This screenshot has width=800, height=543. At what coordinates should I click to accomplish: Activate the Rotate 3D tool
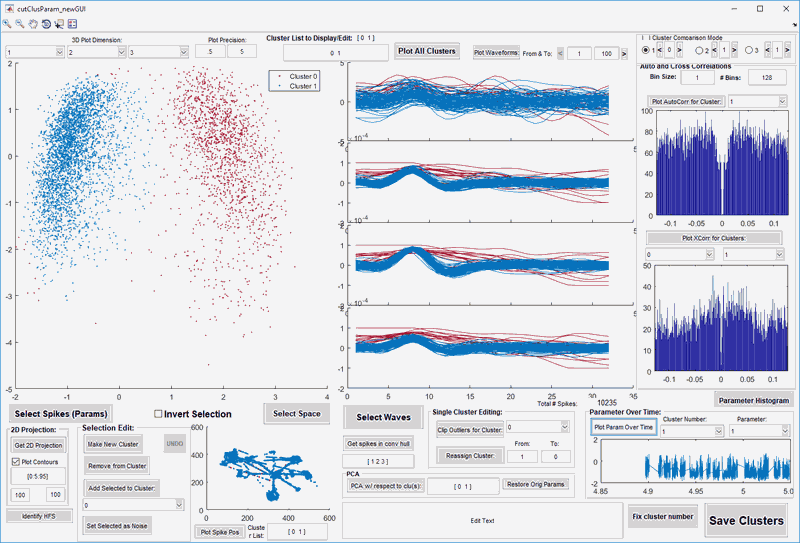tap(47, 23)
